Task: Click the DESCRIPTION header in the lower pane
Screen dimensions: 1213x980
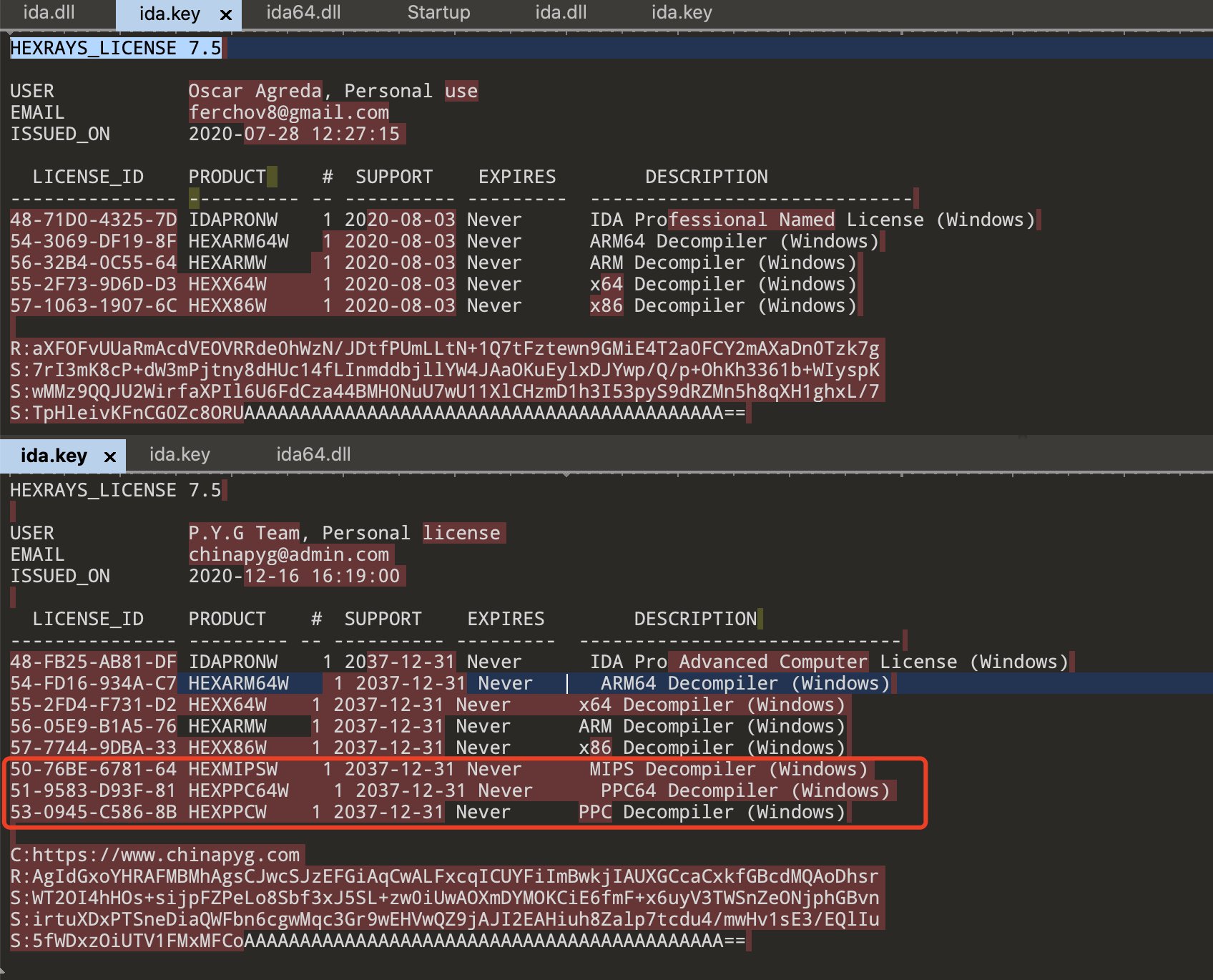Action: [695, 619]
